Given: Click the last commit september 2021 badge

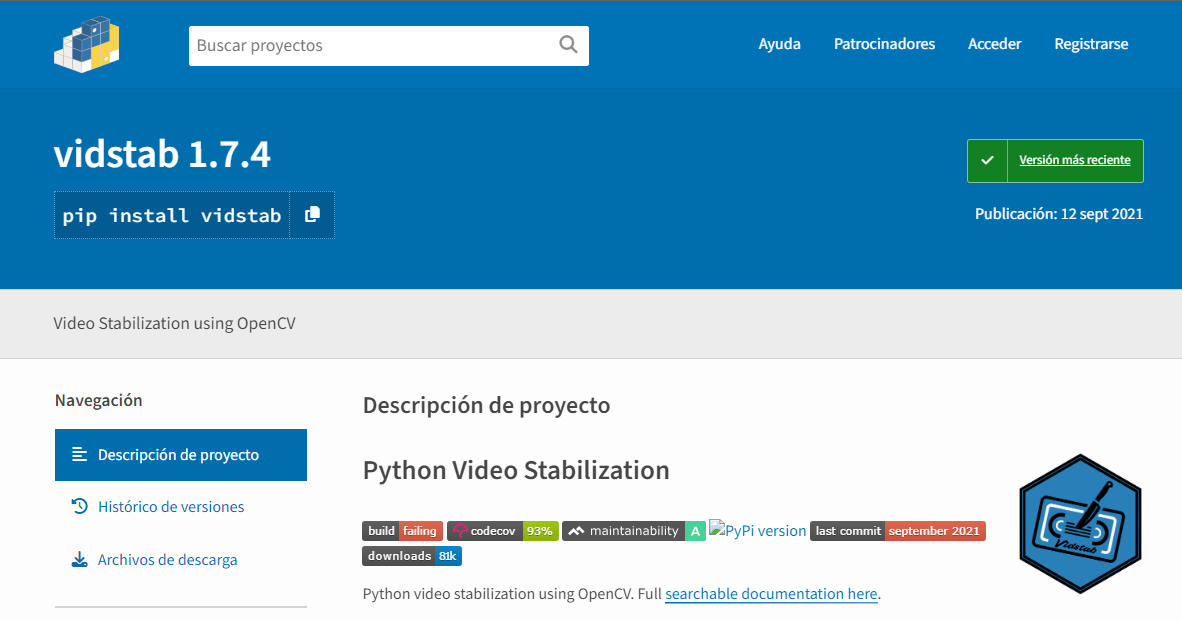Looking at the screenshot, I should coord(898,531).
